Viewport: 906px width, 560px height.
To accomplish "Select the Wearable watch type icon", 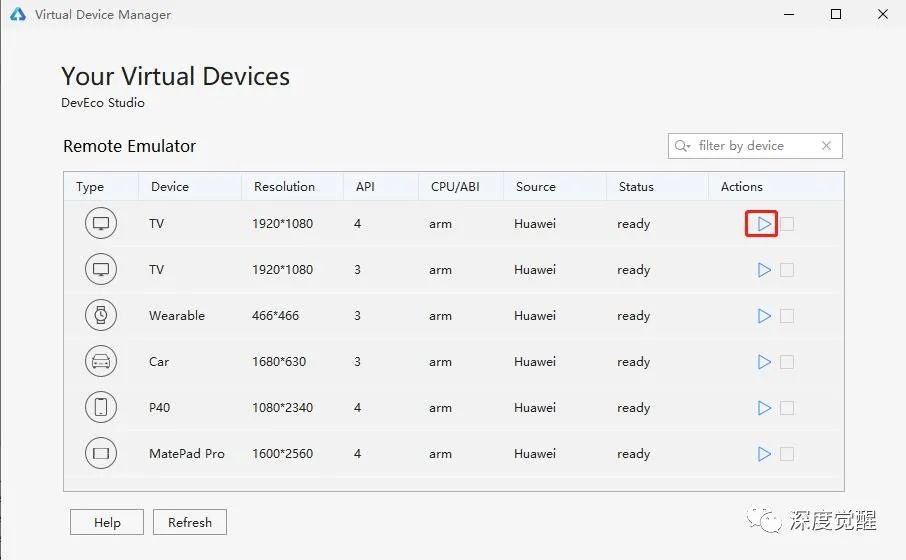I will point(101,315).
